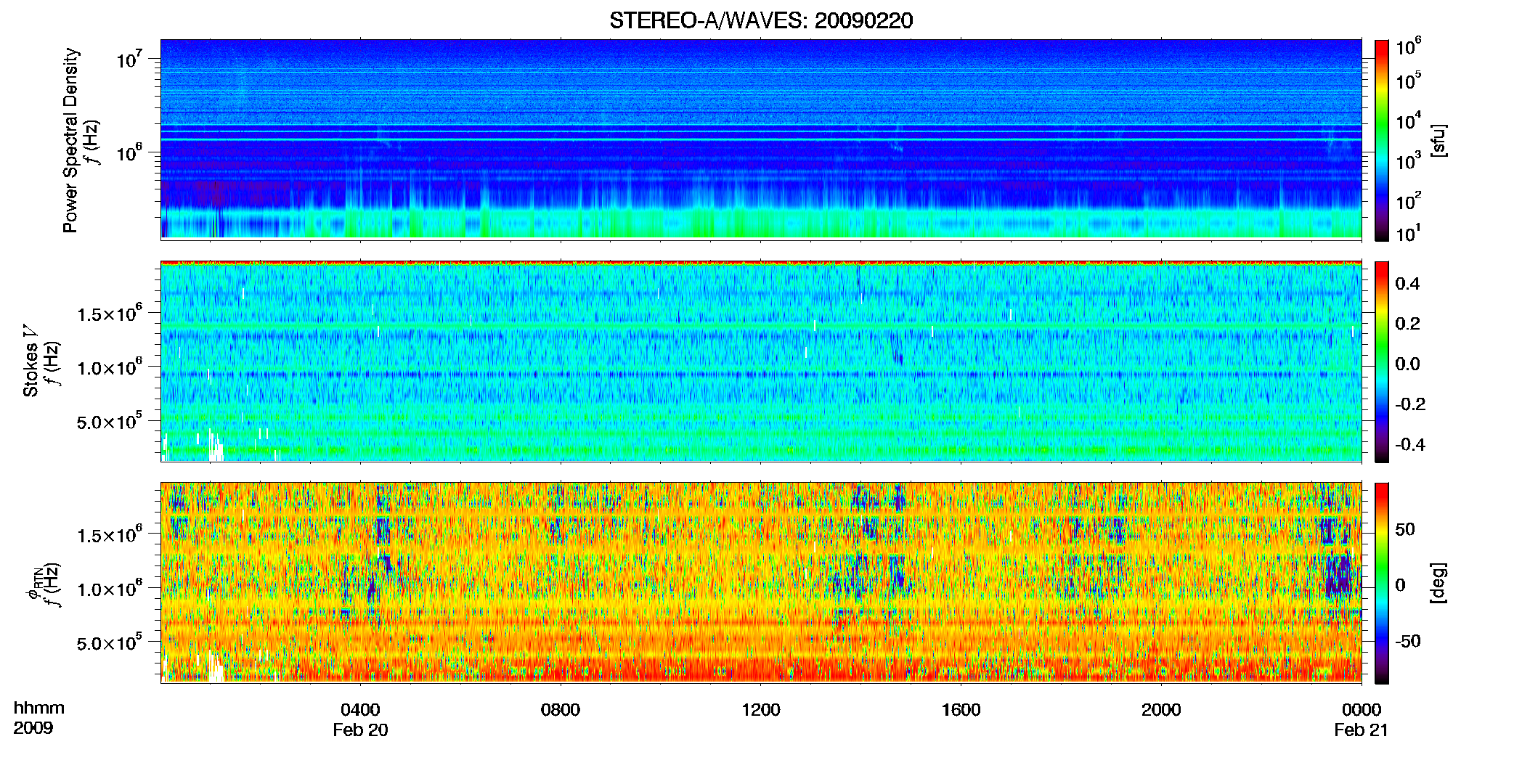Click the 5.0×10^5 tick of Stokes V panel
The width and height of the screenshot is (1522, 784).
[110, 422]
